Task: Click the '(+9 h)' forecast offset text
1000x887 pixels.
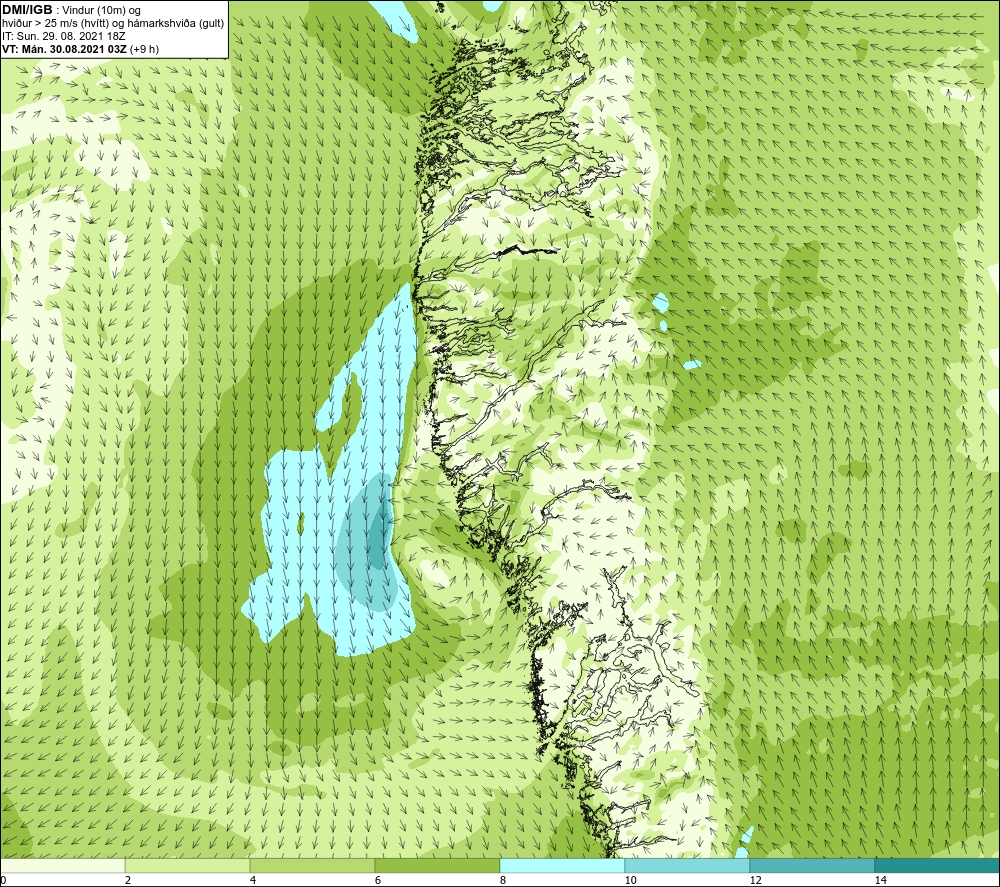Action: [x=144, y=49]
